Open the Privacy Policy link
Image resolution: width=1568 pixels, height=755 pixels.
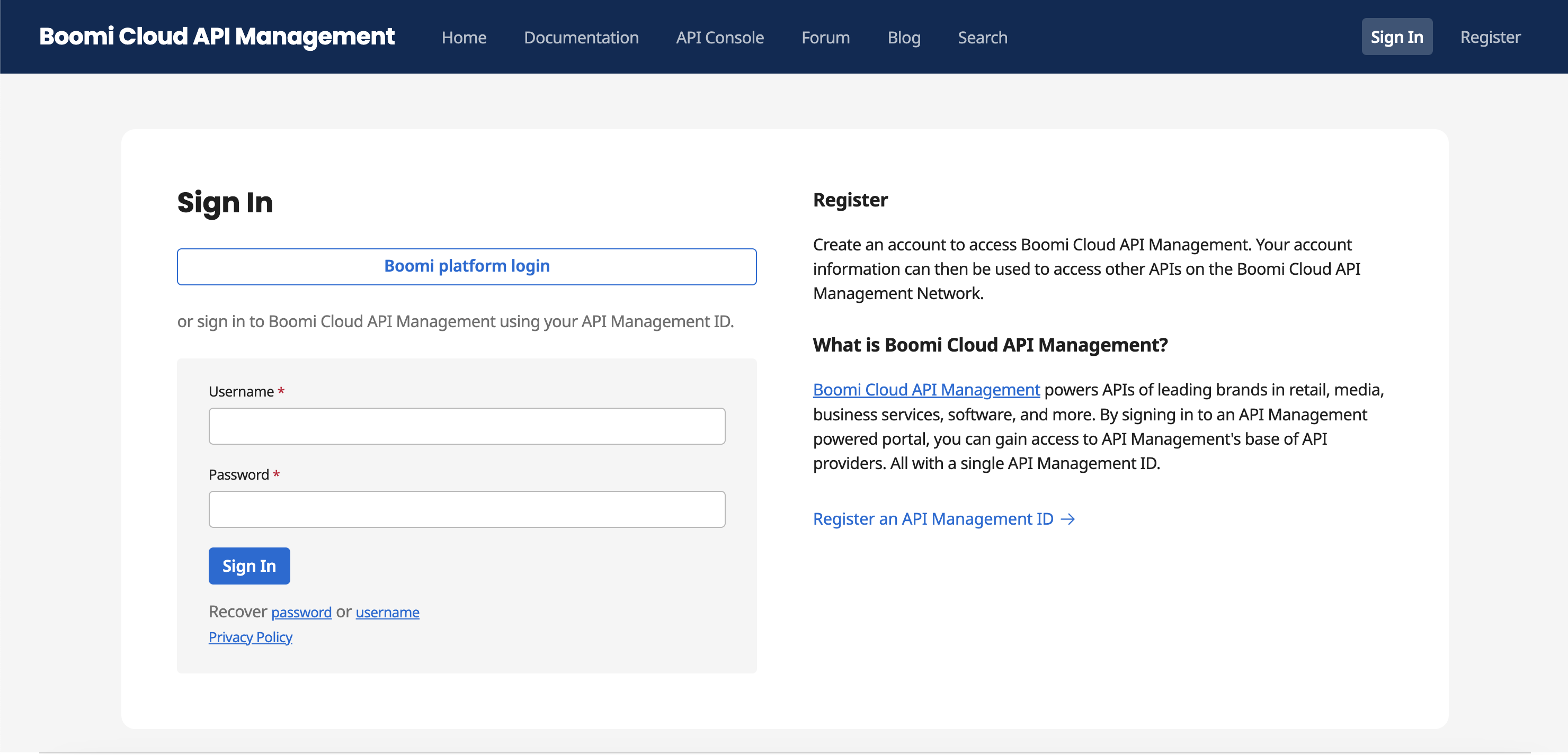tap(250, 637)
